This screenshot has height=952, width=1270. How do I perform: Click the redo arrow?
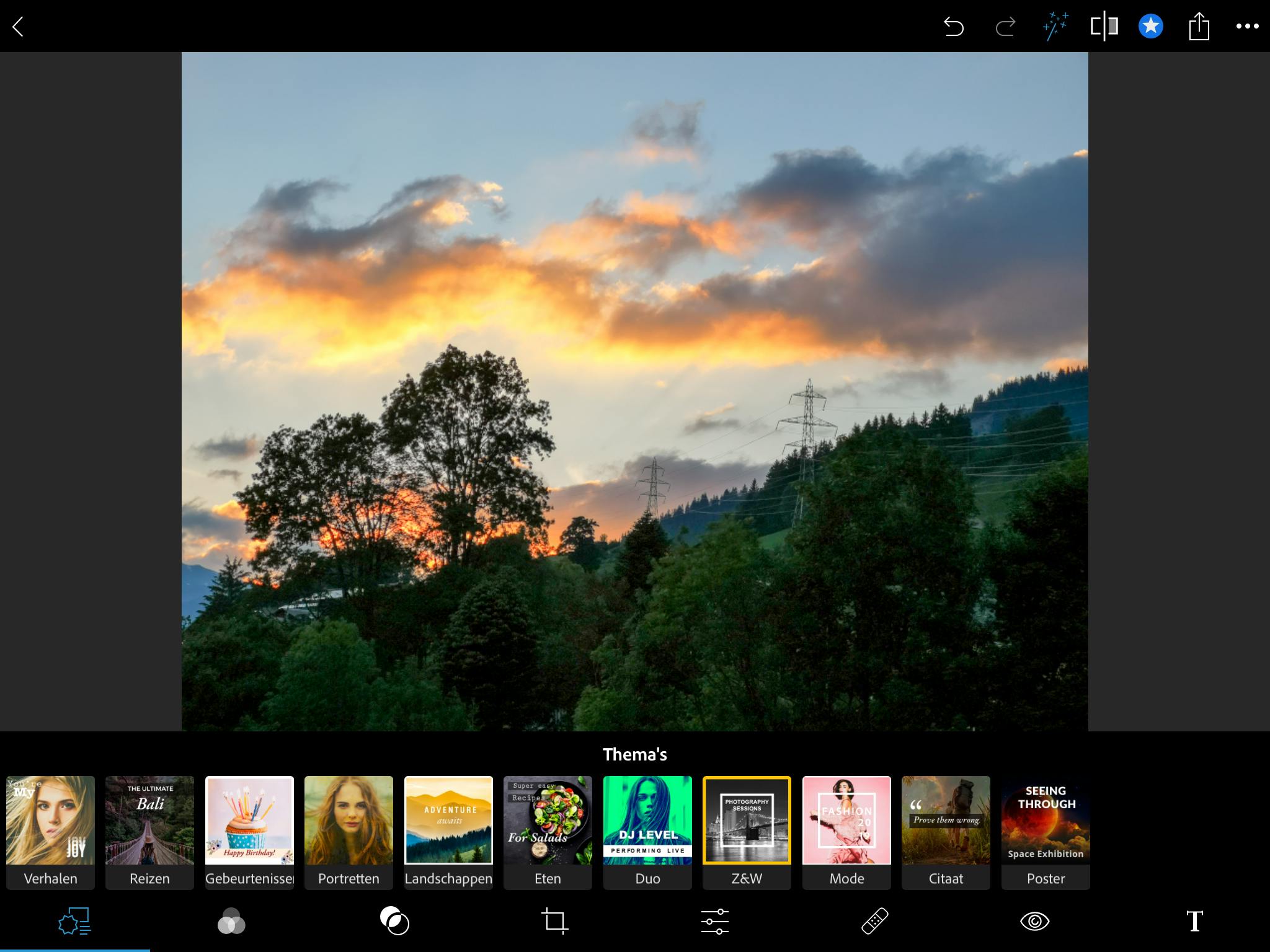click(x=1005, y=27)
